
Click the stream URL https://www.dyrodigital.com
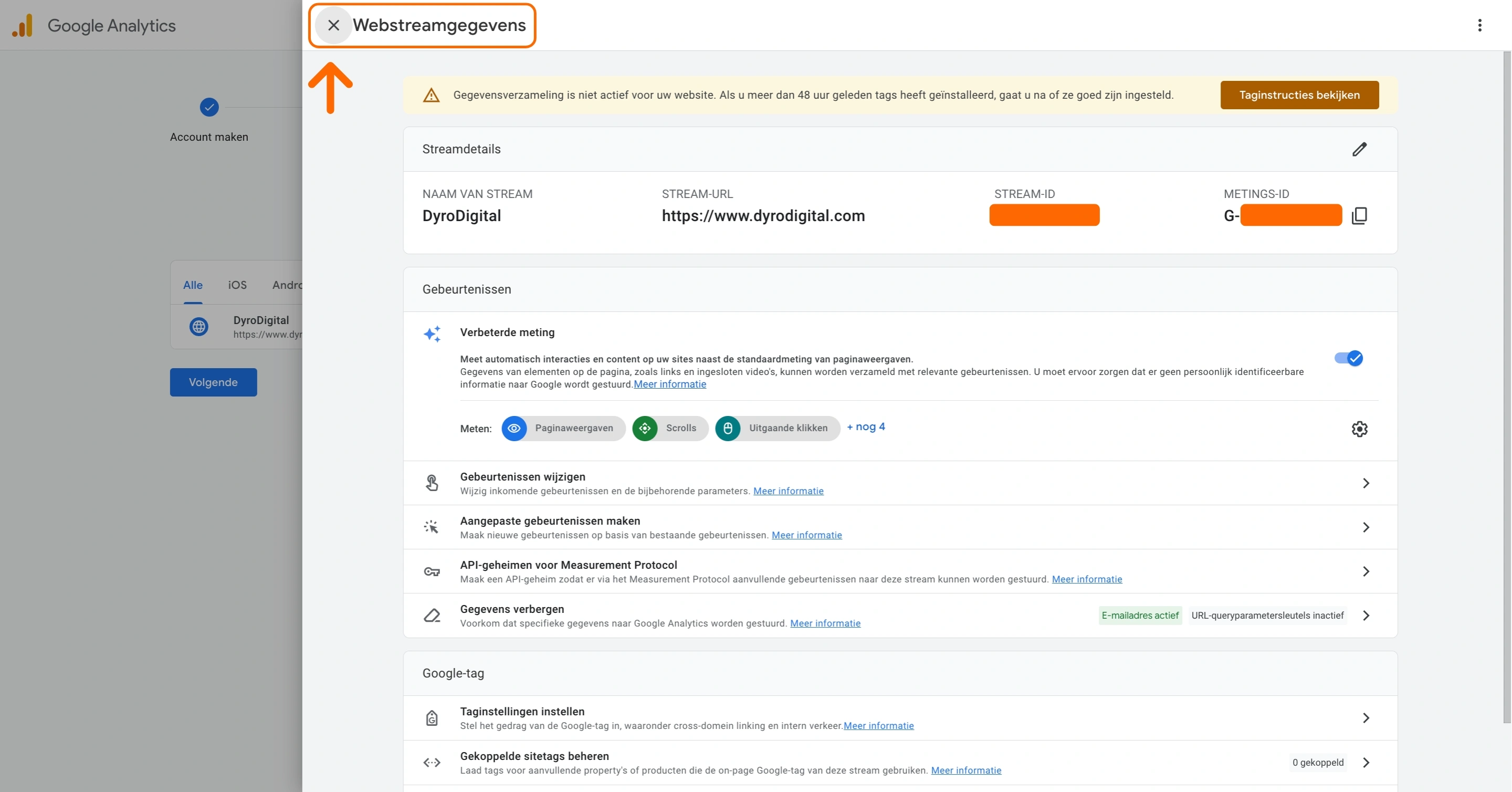(763, 215)
